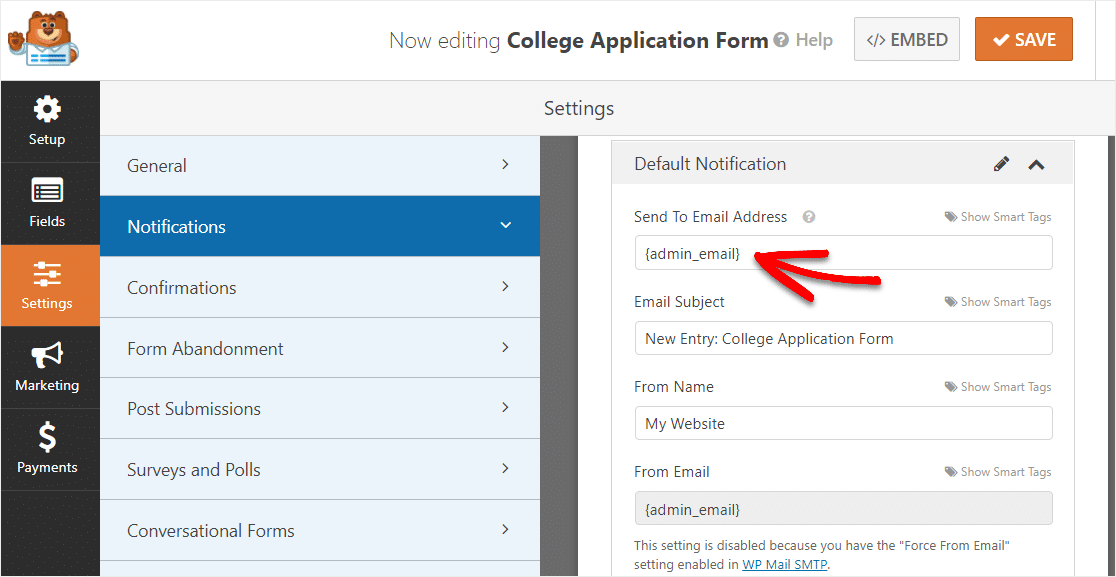This screenshot has height=577, width=1116.
Task: Click the tag icon beside Email Subject Smart Tags
Action: click(950, 302)
